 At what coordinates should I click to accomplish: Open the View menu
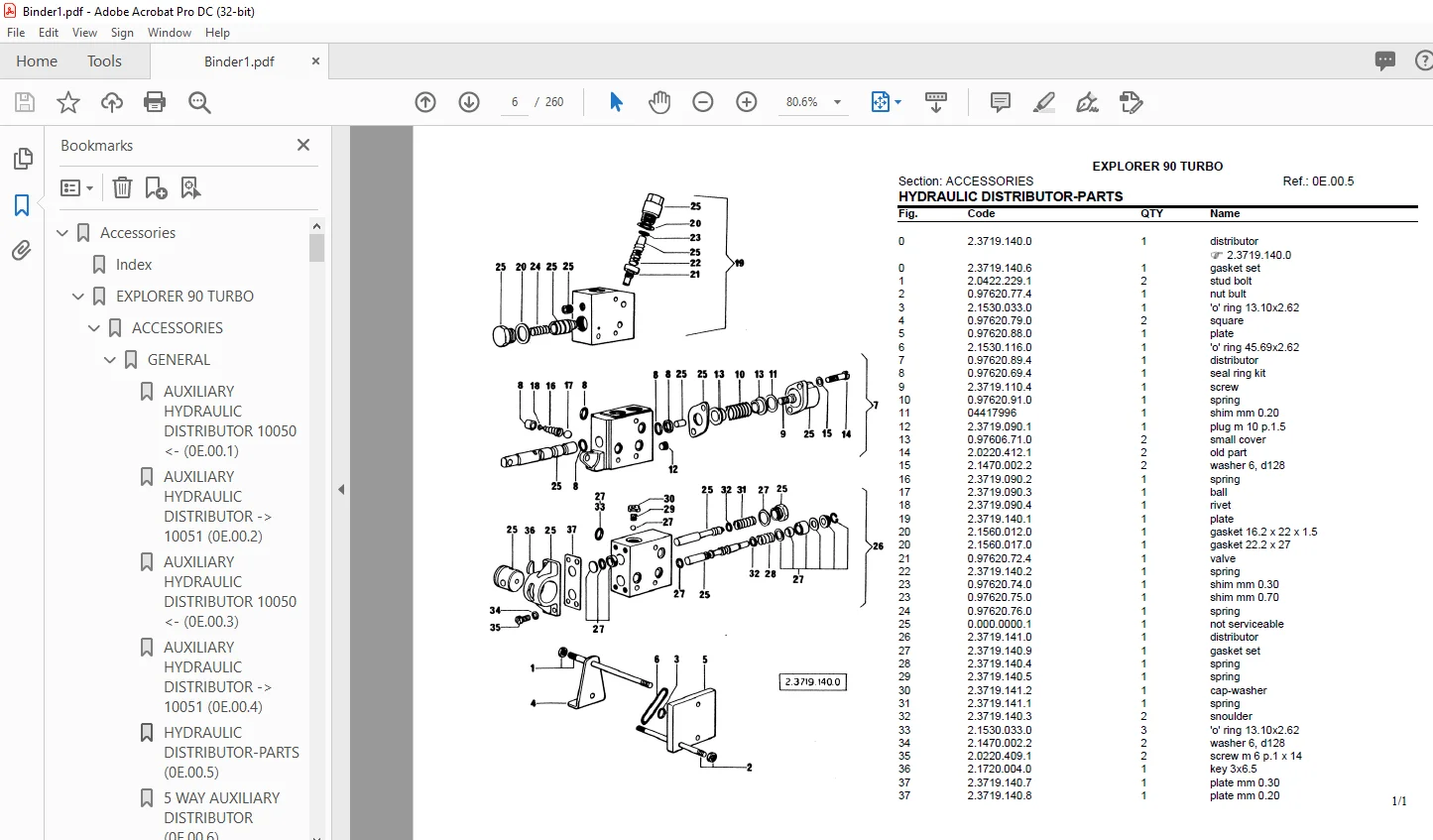point(85,33)
